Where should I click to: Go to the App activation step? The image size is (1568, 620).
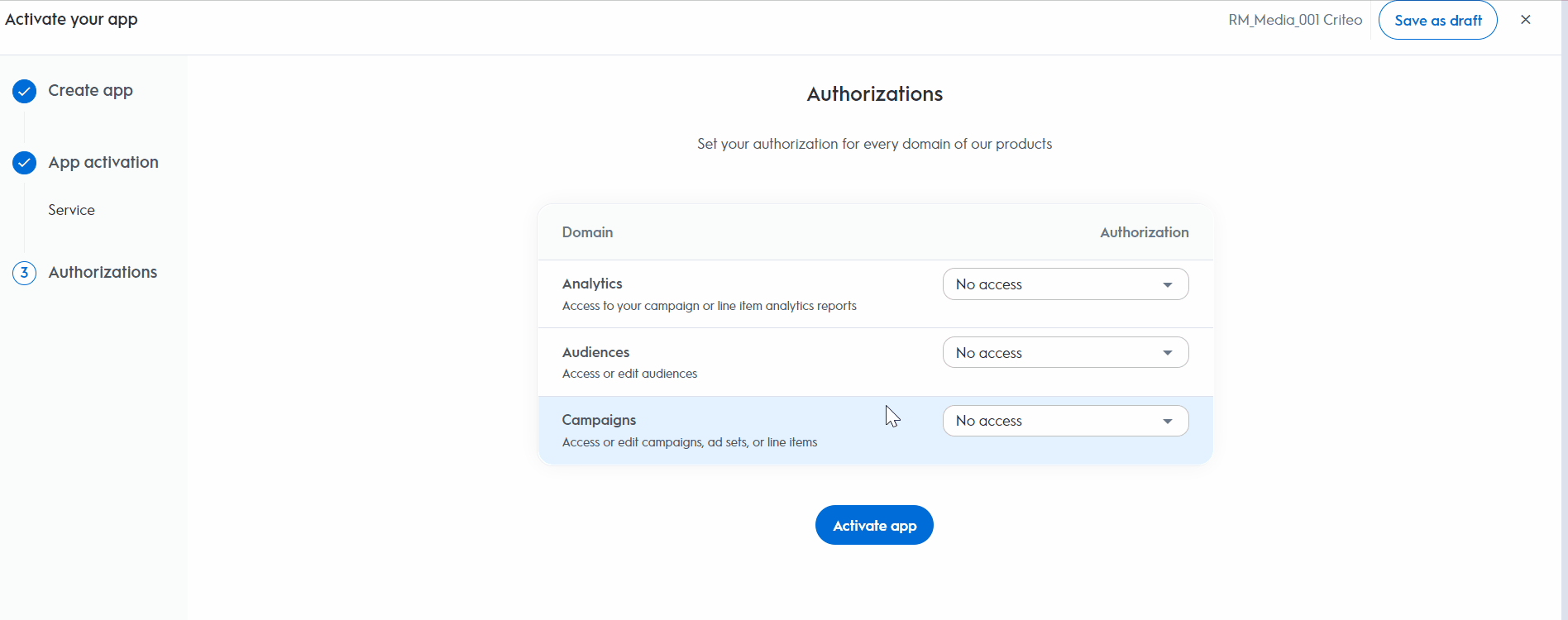click(103, 162)
